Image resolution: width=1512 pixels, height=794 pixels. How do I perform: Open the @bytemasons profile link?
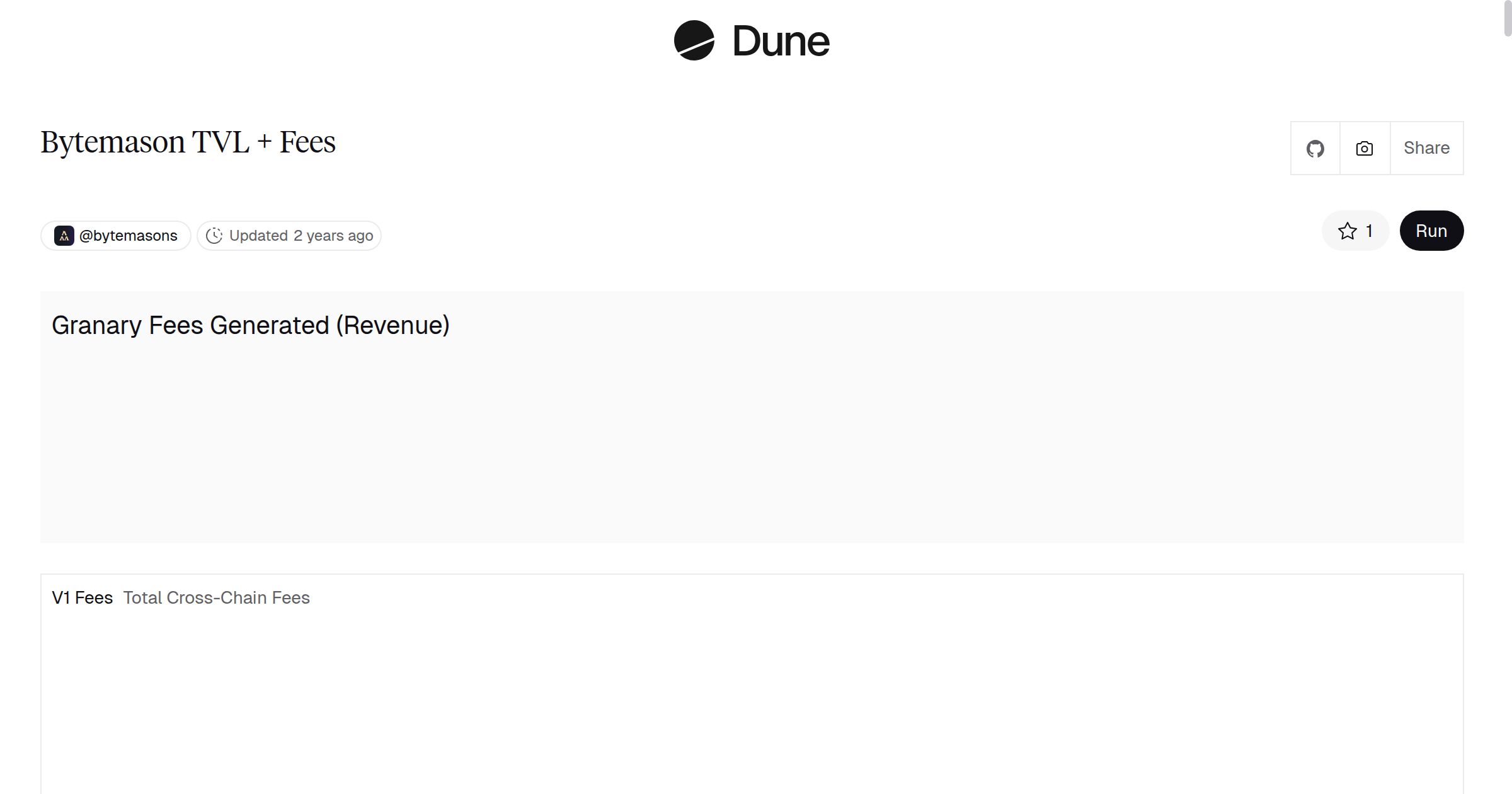[x=129, y=236]
